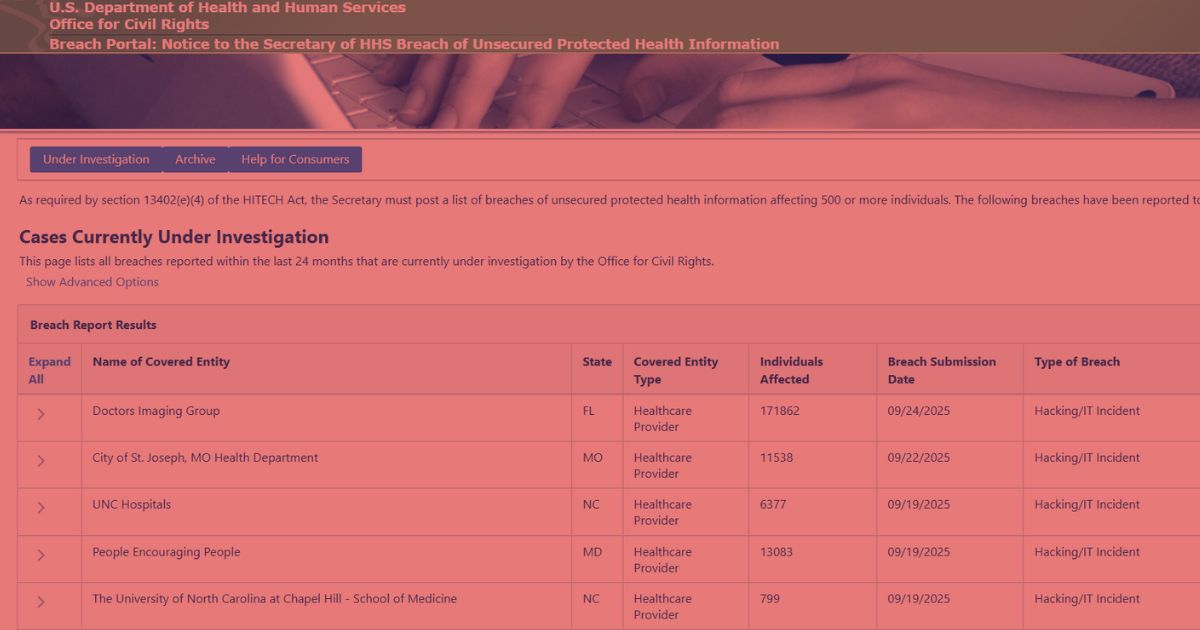The image size is (1200, 630).
Task: Sort by Individuals Affected column
Action: 791,370
